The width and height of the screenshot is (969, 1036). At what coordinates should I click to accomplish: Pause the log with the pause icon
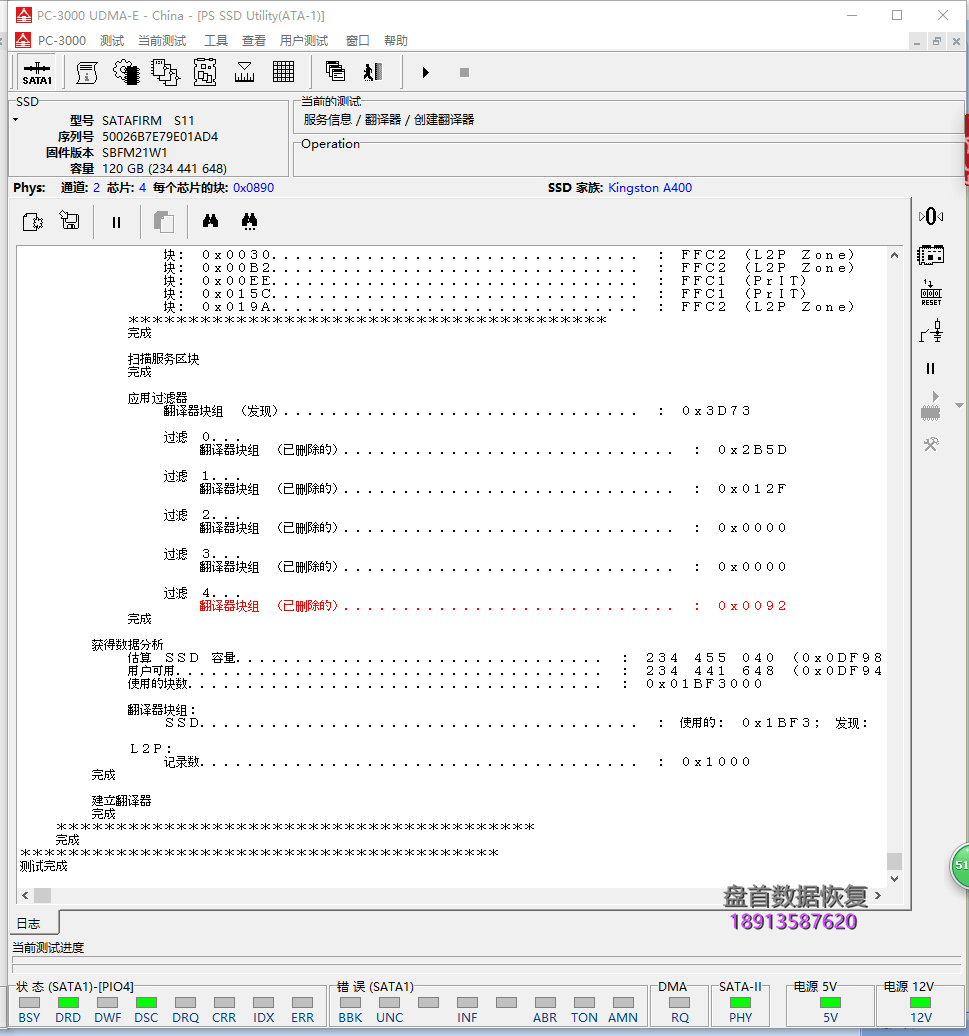[116, 223]
